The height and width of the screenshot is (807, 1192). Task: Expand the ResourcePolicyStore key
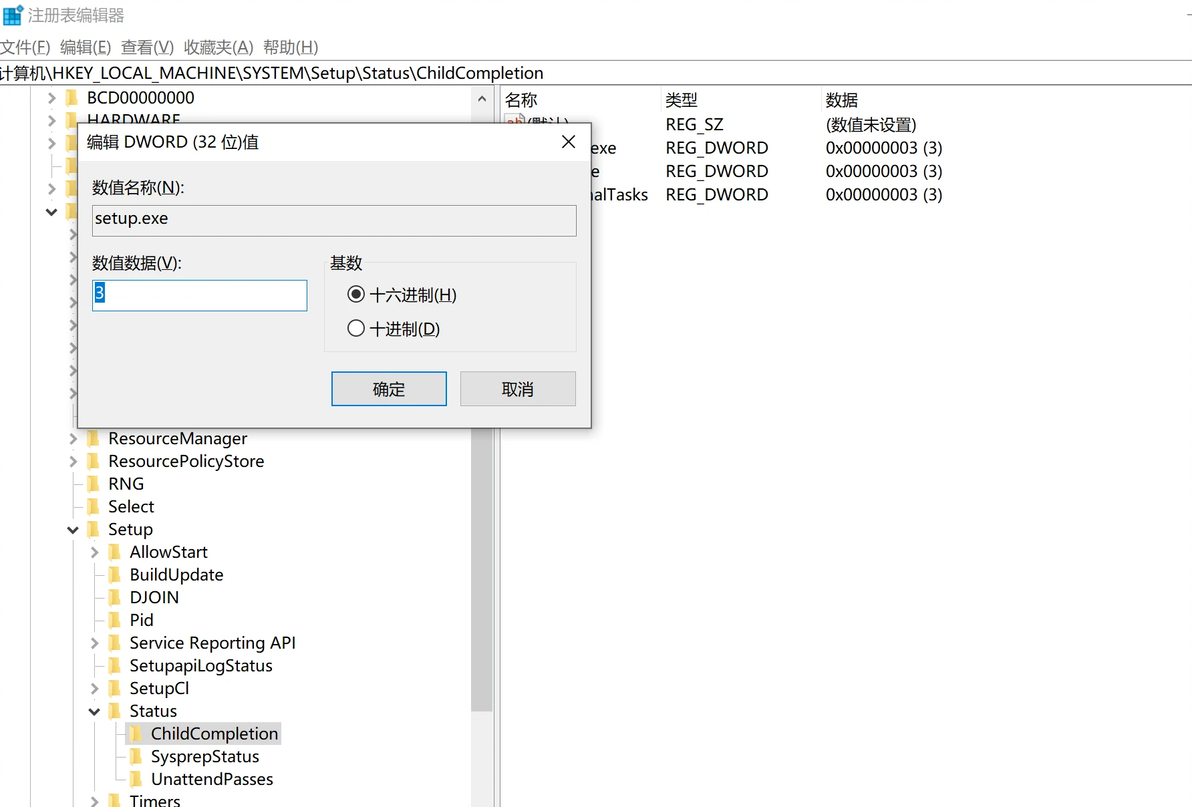(x=73, y=461)
